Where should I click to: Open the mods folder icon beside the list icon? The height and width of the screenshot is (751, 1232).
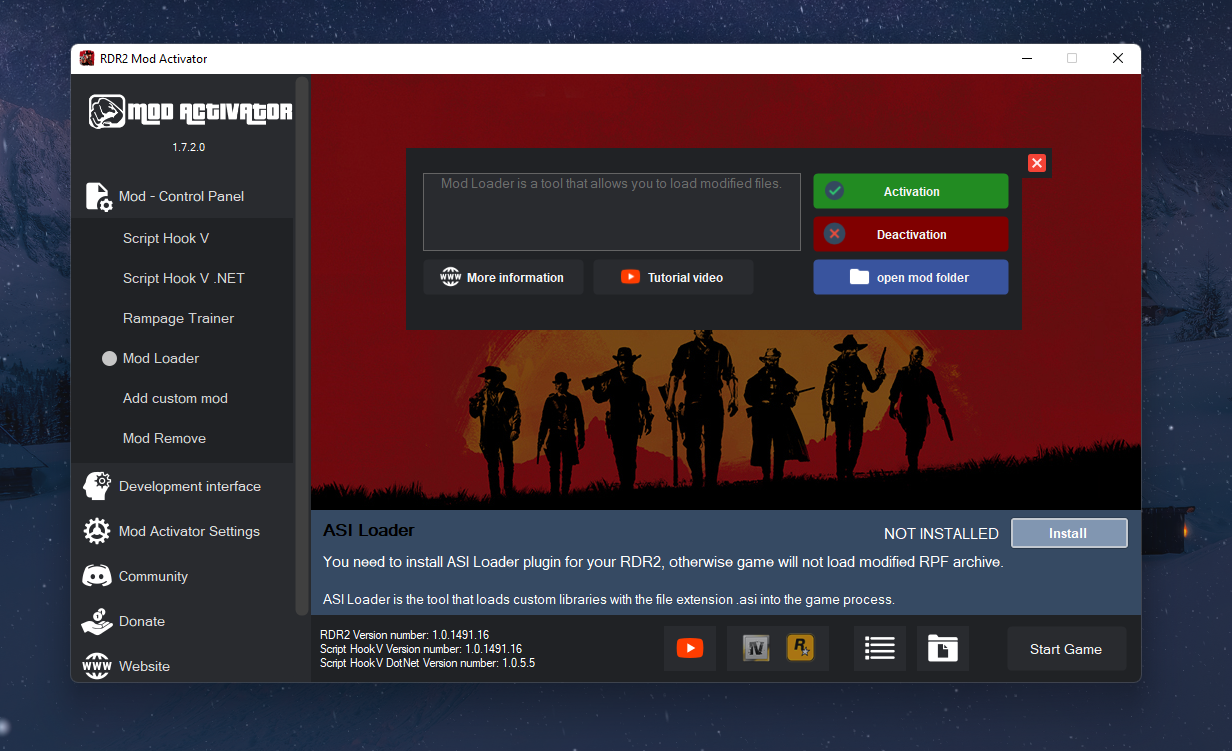(x=942, y=648)
